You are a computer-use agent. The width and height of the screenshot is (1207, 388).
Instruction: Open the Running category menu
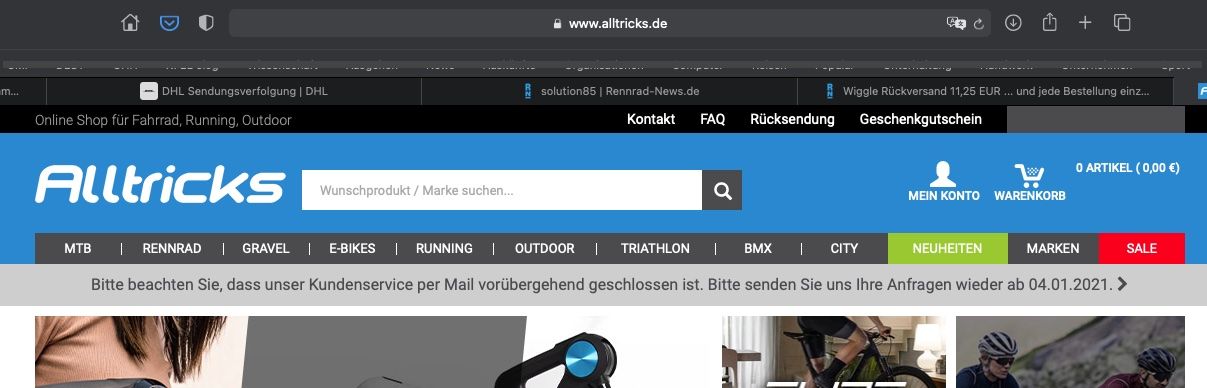pos(444,248)
